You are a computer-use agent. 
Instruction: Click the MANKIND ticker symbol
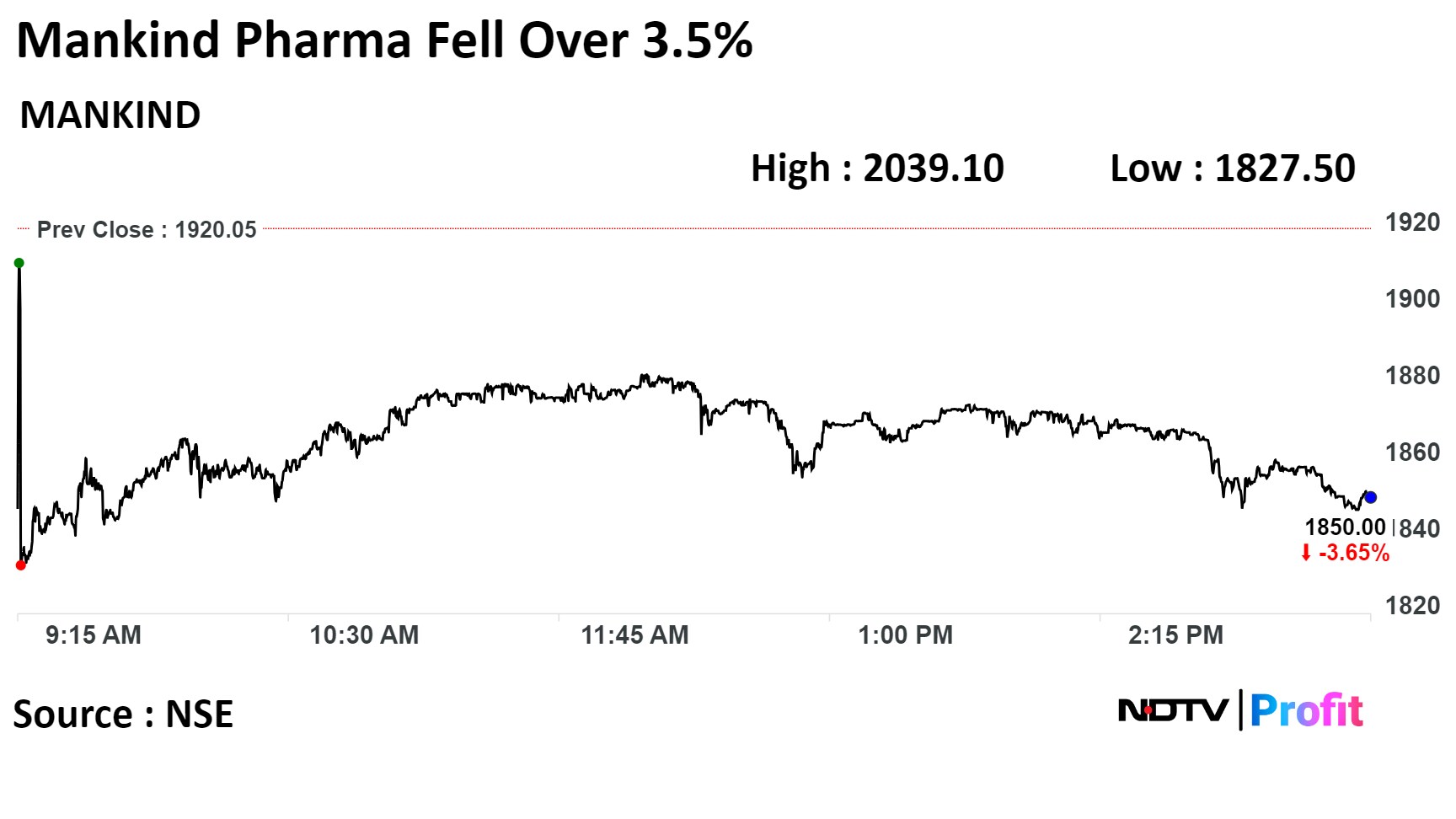click(x=110, y=115)
